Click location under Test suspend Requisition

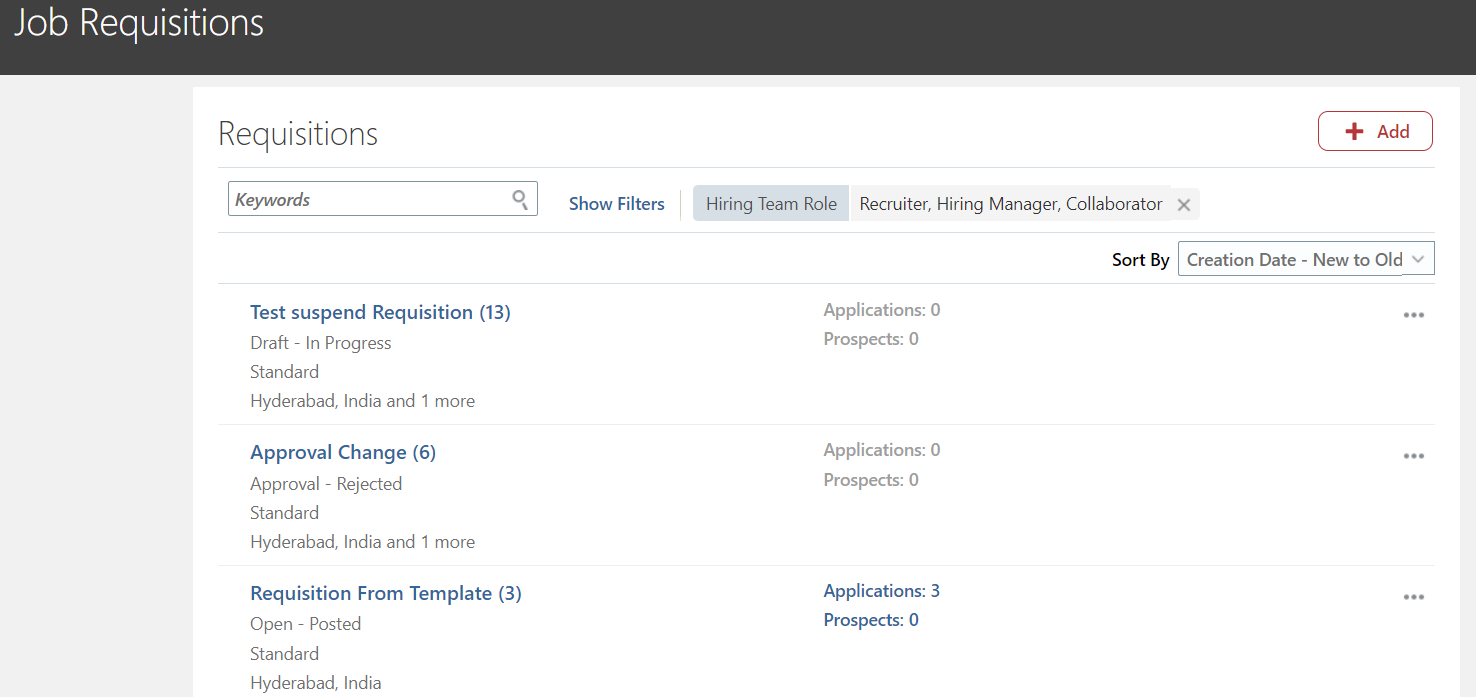[x=363, y=401]
